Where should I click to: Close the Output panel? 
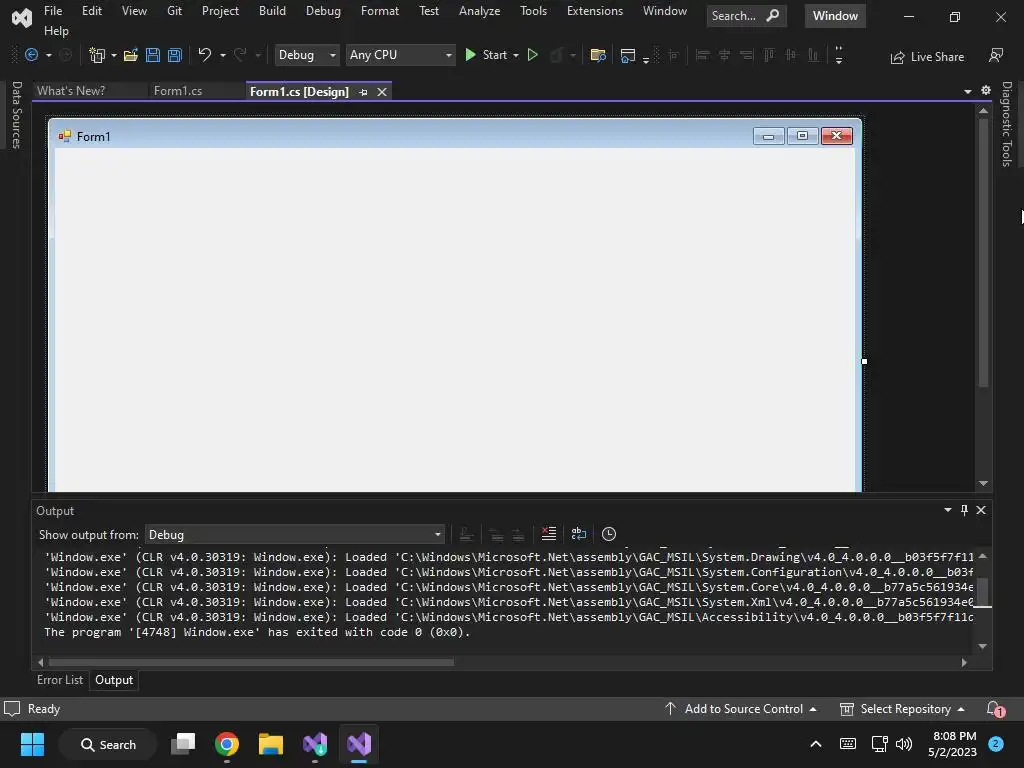click(x=981, y=510)
